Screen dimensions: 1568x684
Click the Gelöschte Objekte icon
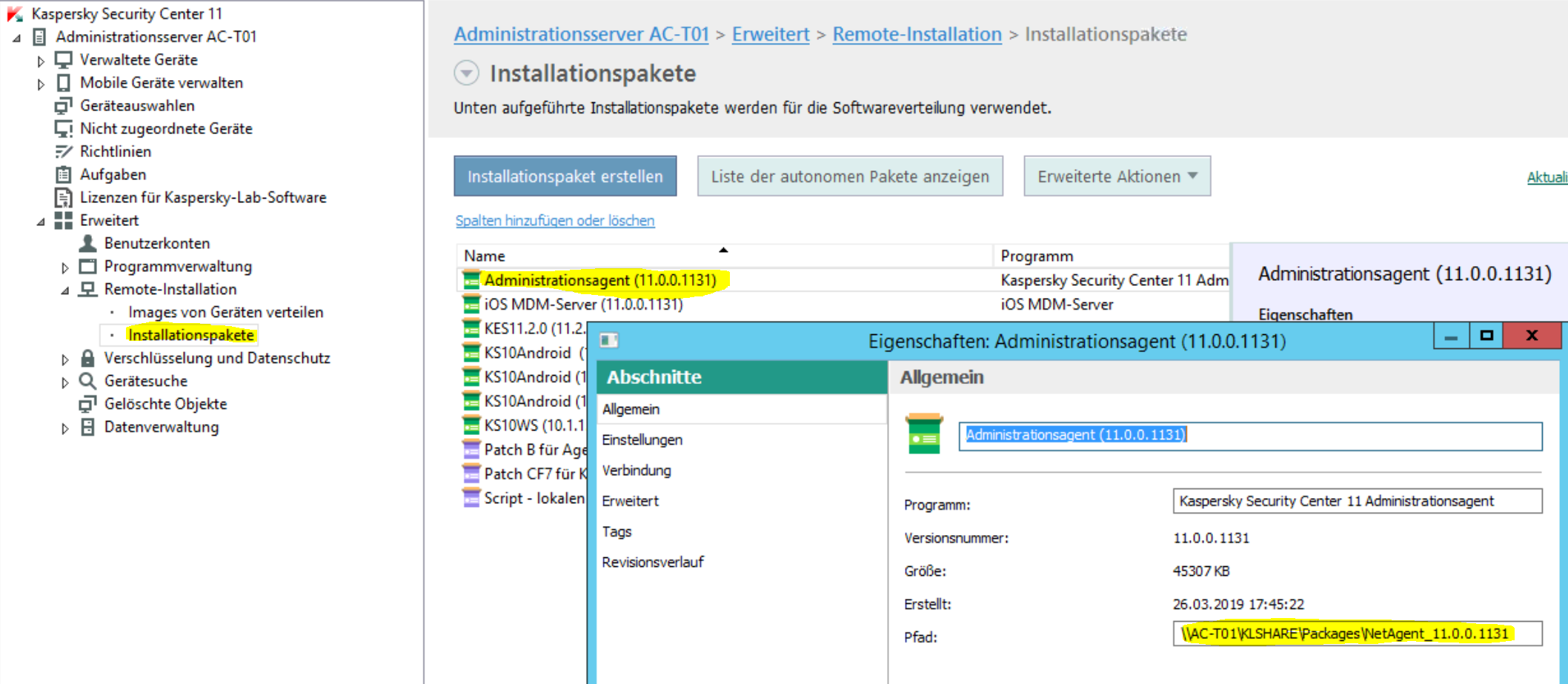pos(87,404)
